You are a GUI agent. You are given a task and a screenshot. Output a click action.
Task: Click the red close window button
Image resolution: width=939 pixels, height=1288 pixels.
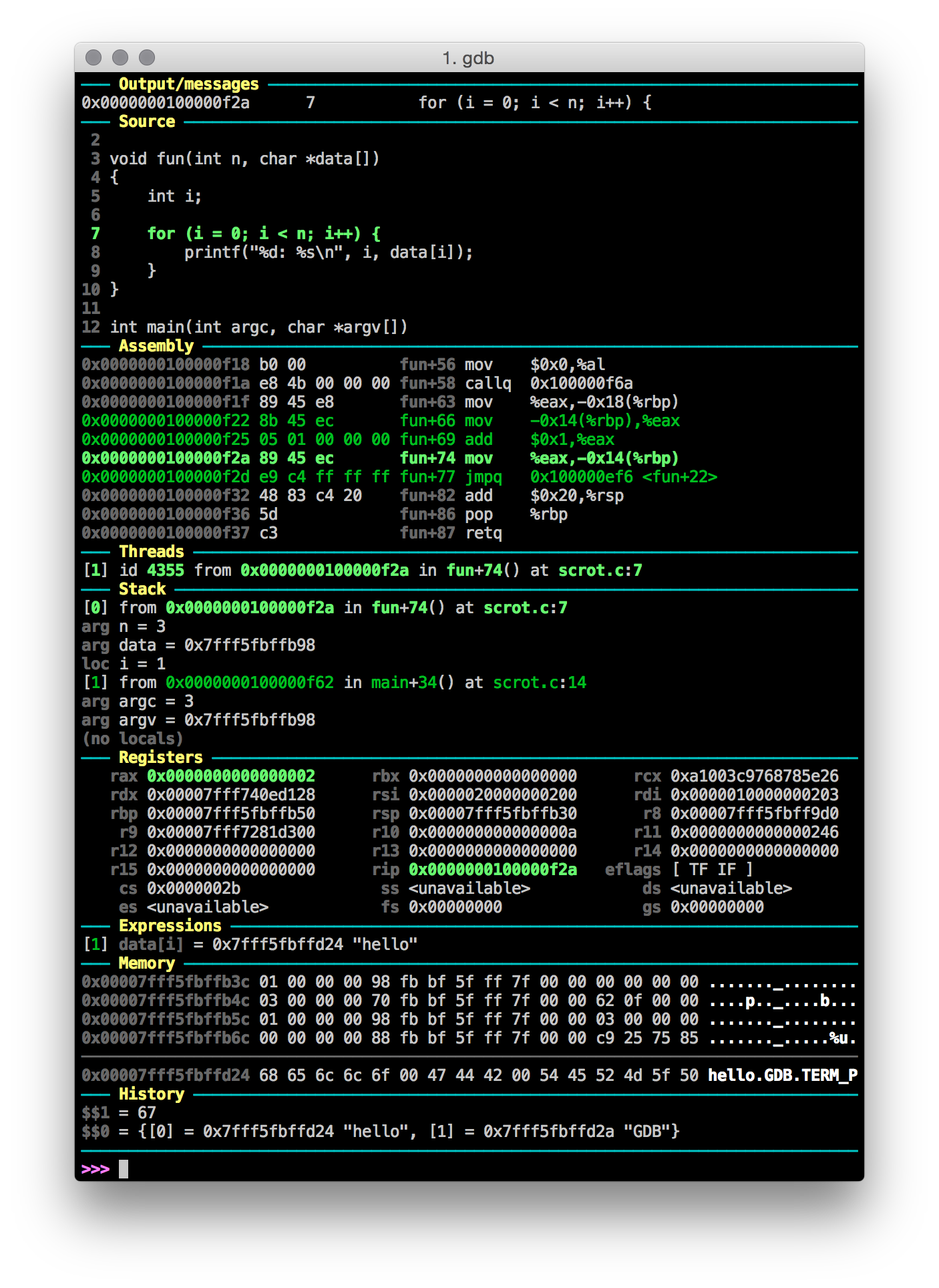point(93,57)
